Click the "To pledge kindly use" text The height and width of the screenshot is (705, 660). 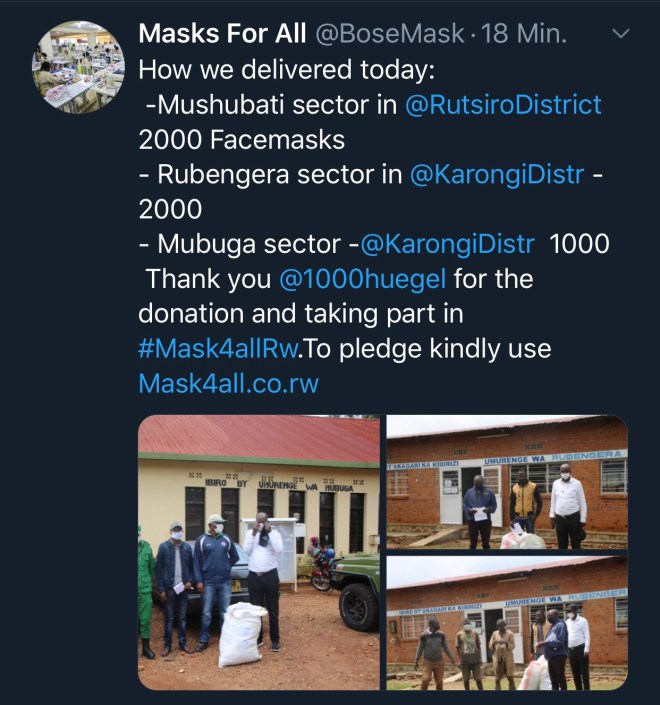(429, 349)
